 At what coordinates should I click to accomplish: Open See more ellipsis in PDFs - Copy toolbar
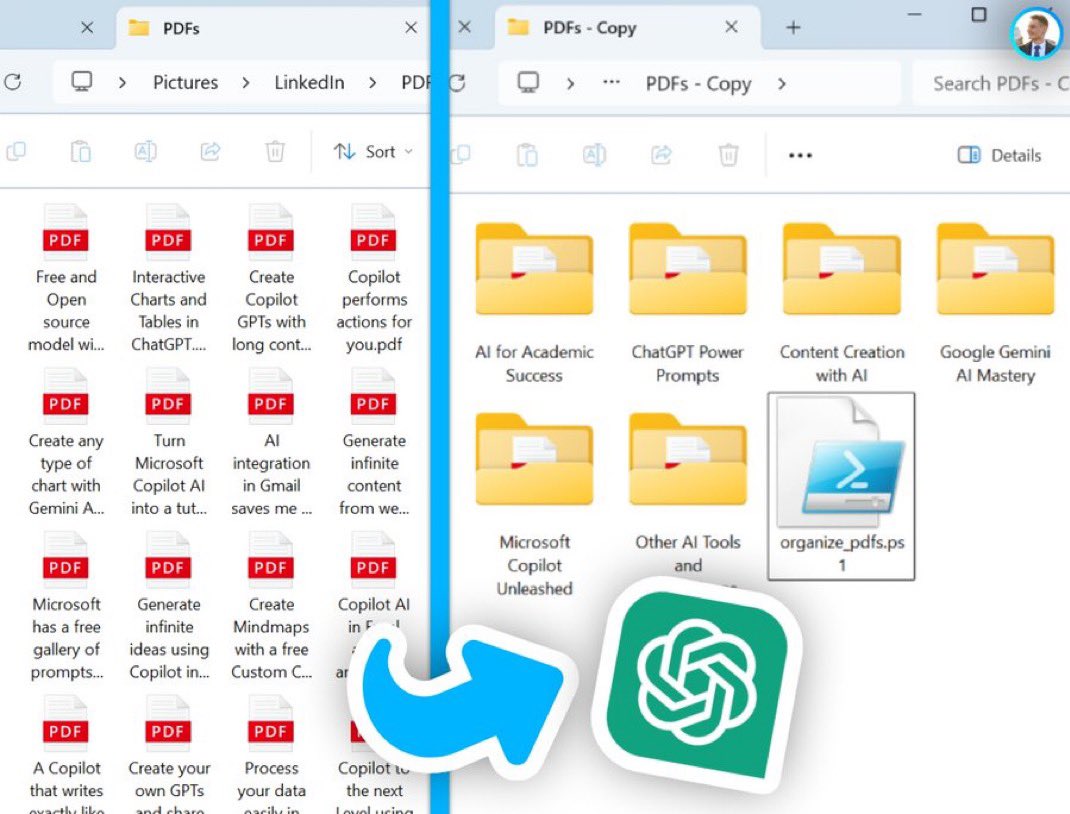[800, 156]
